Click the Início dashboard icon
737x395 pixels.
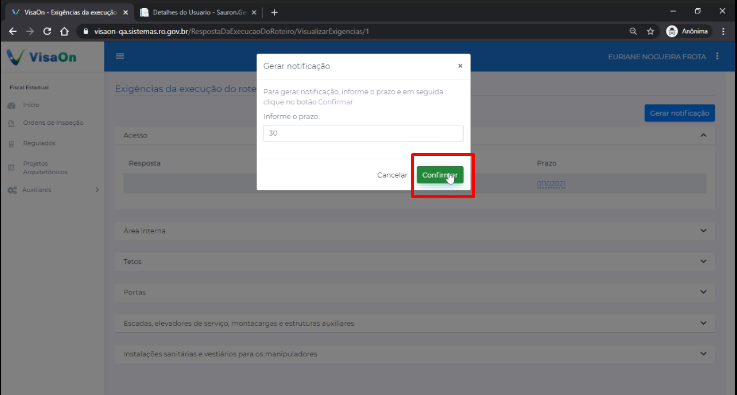tap(12, 105)
